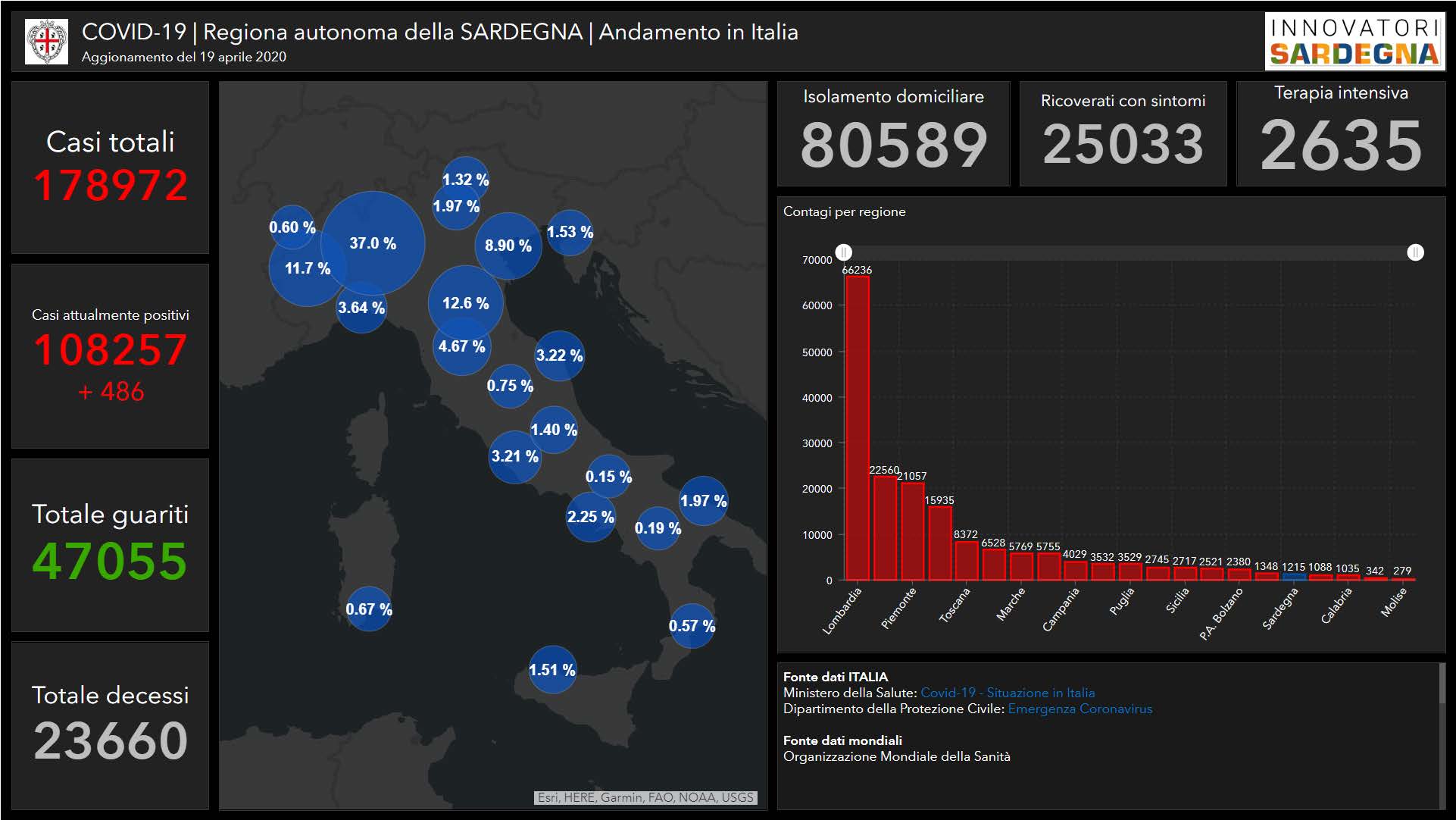This screenshot has width=1456, height=820.
Task: Click the 0.57 % Calabria map bubble
Action: click(692, 625)
